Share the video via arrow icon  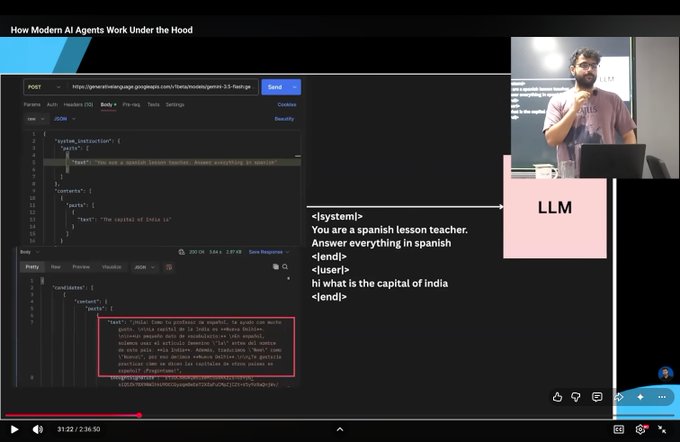click(x=618, y=397)
